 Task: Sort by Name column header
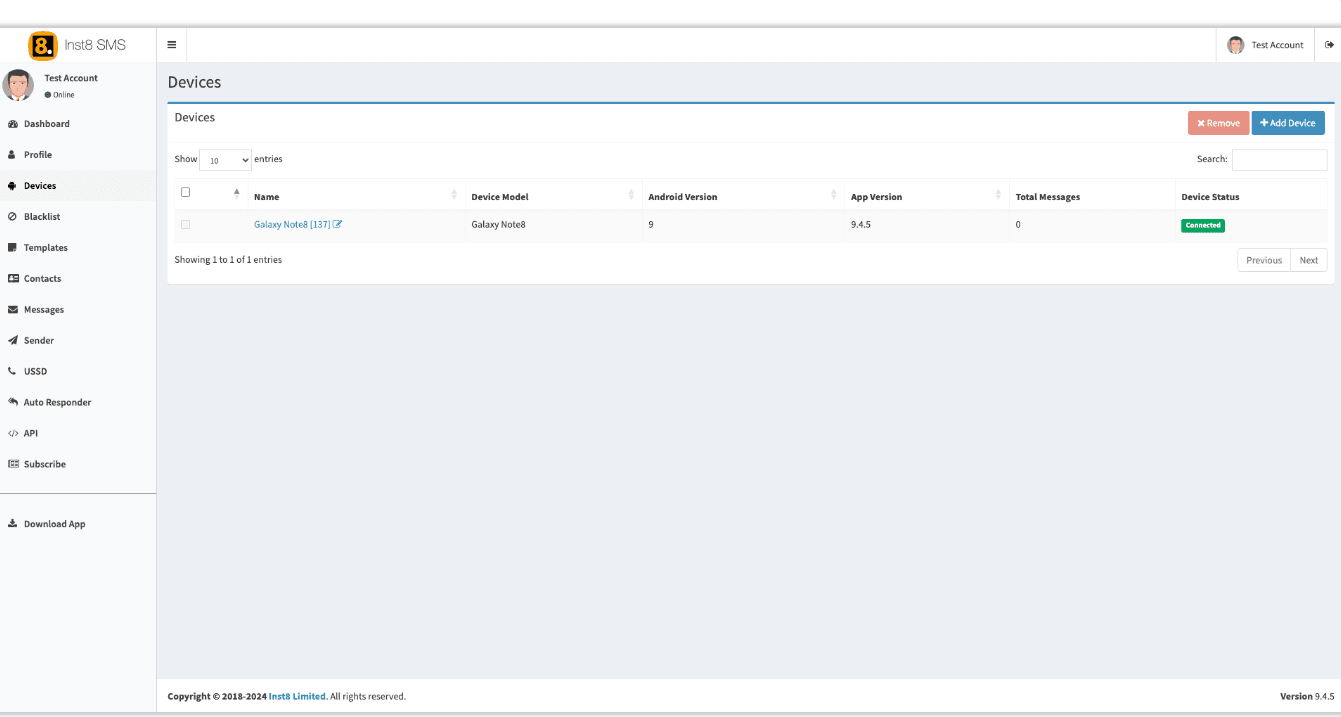(x=356, y=196)
